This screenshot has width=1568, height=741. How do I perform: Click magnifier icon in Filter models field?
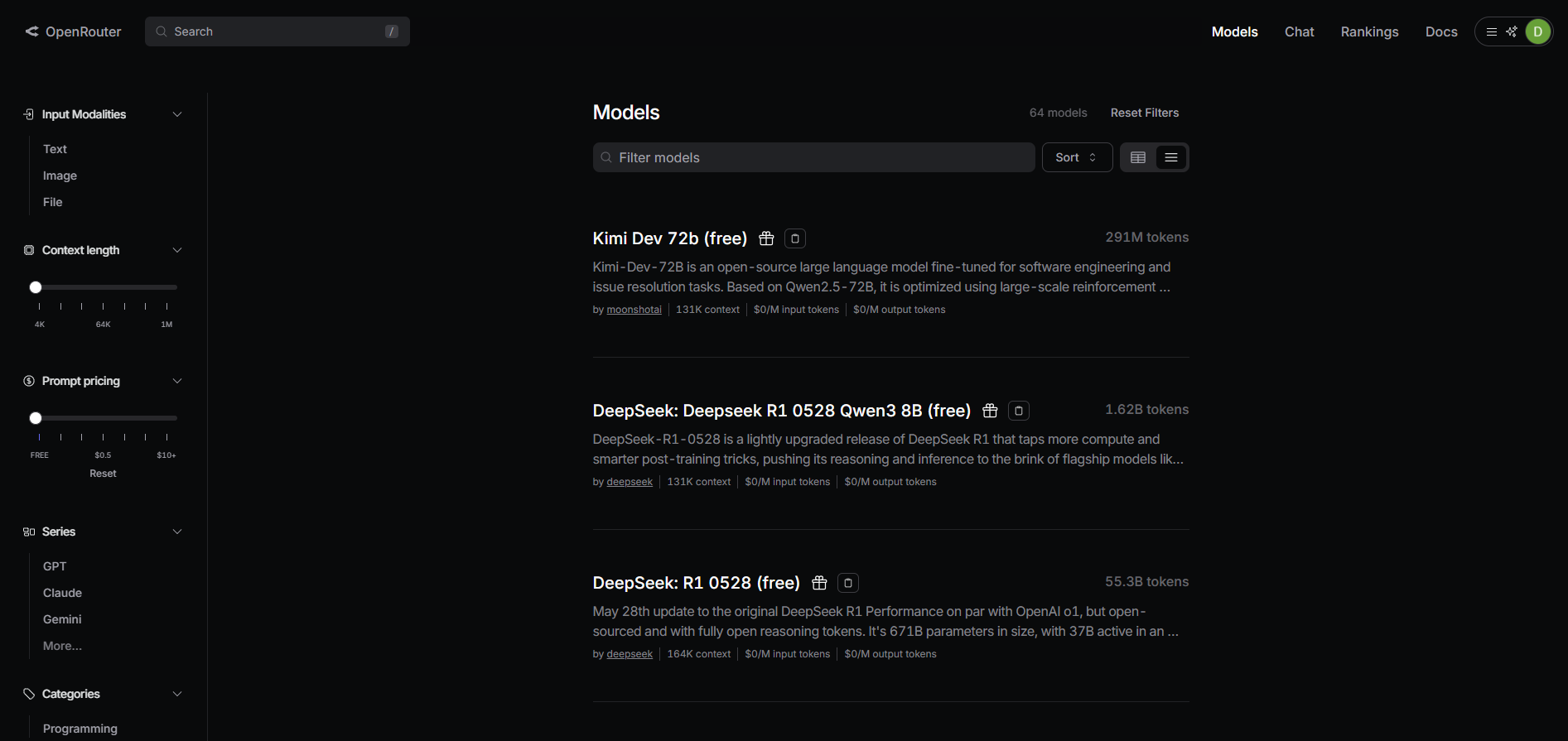(606, 157)
